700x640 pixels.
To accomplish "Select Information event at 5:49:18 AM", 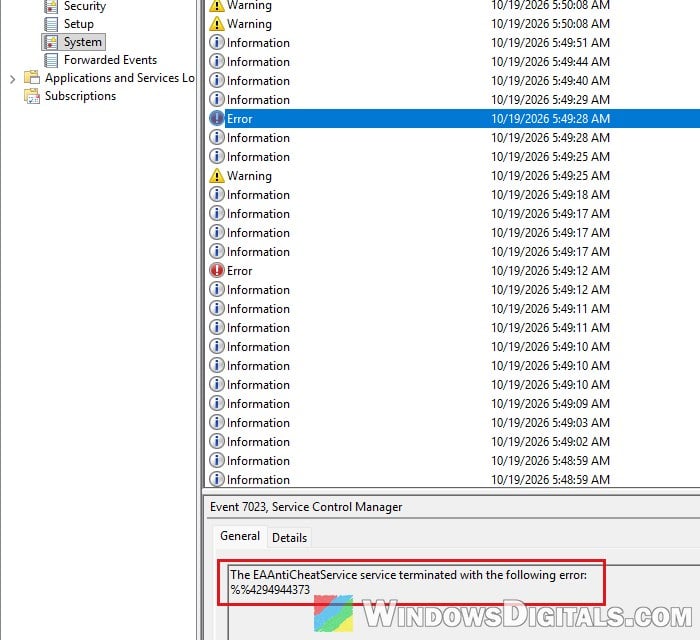I will click(x=454, y=195).
